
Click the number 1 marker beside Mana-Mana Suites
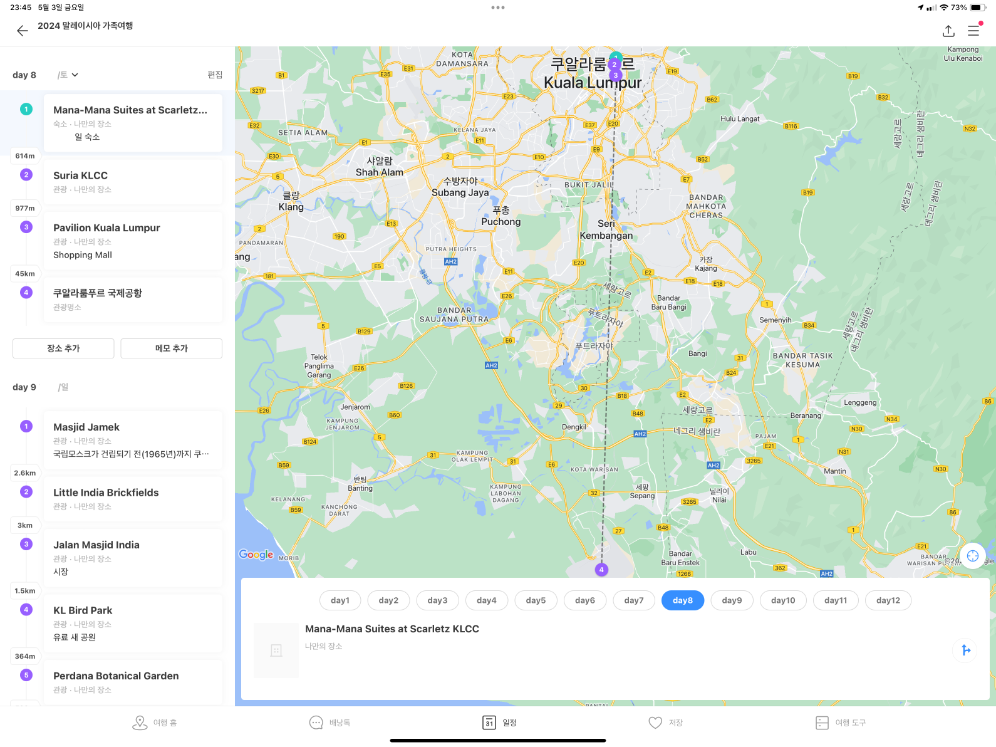tap(26, 109)
